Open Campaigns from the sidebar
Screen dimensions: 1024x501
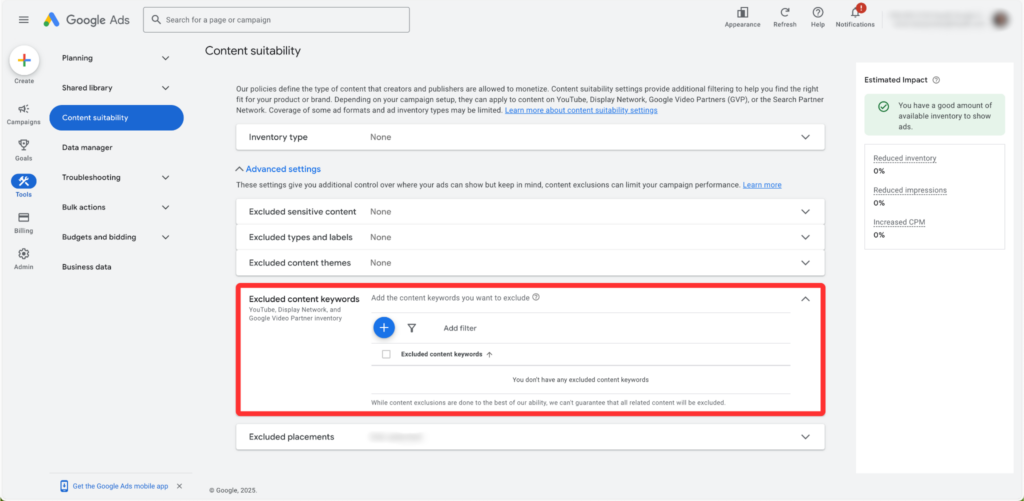[x=24, y=109]
